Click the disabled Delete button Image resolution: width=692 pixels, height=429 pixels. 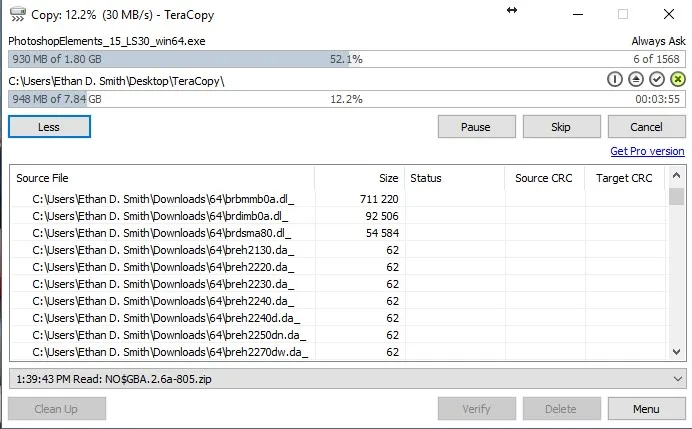point(561,409)
